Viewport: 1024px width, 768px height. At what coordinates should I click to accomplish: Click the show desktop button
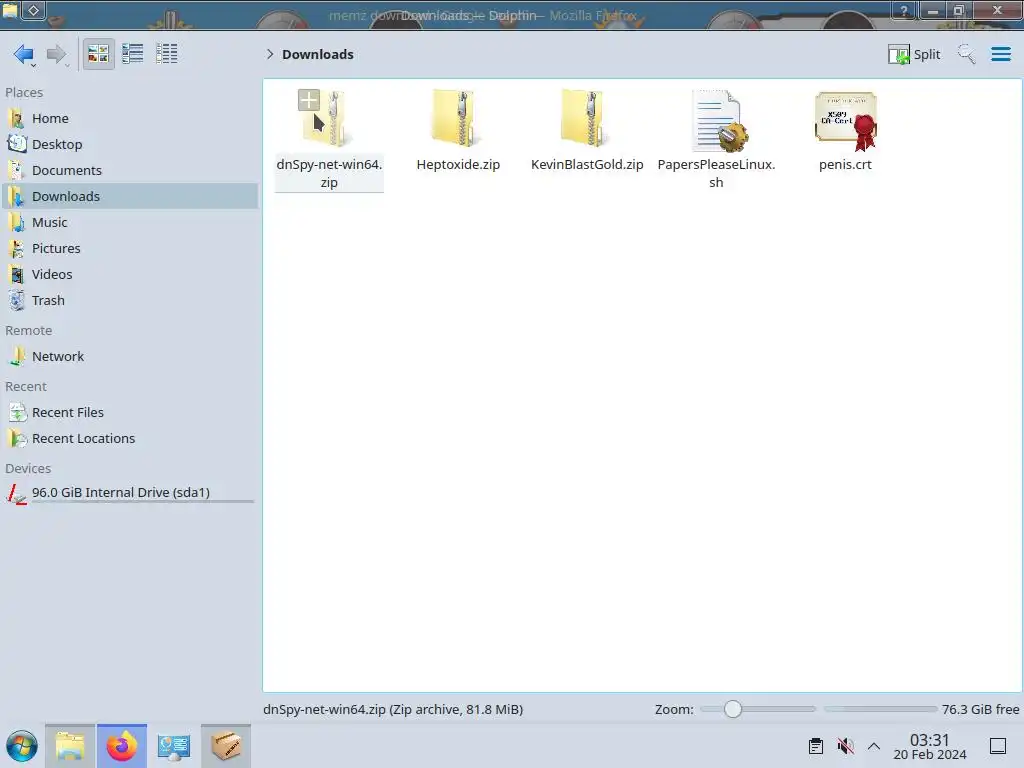[998, 746]
